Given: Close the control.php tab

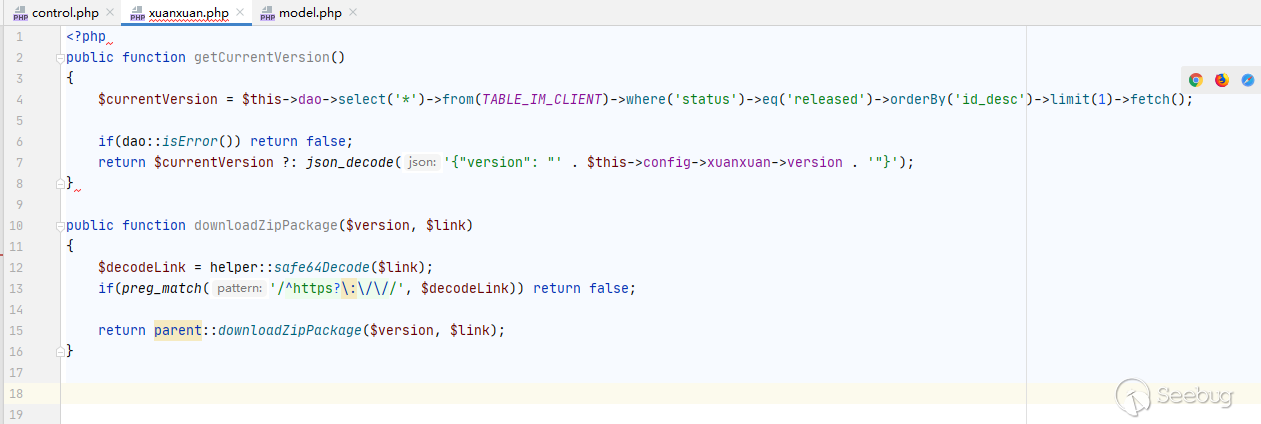Looking at the screenshot, I should 109,13.
